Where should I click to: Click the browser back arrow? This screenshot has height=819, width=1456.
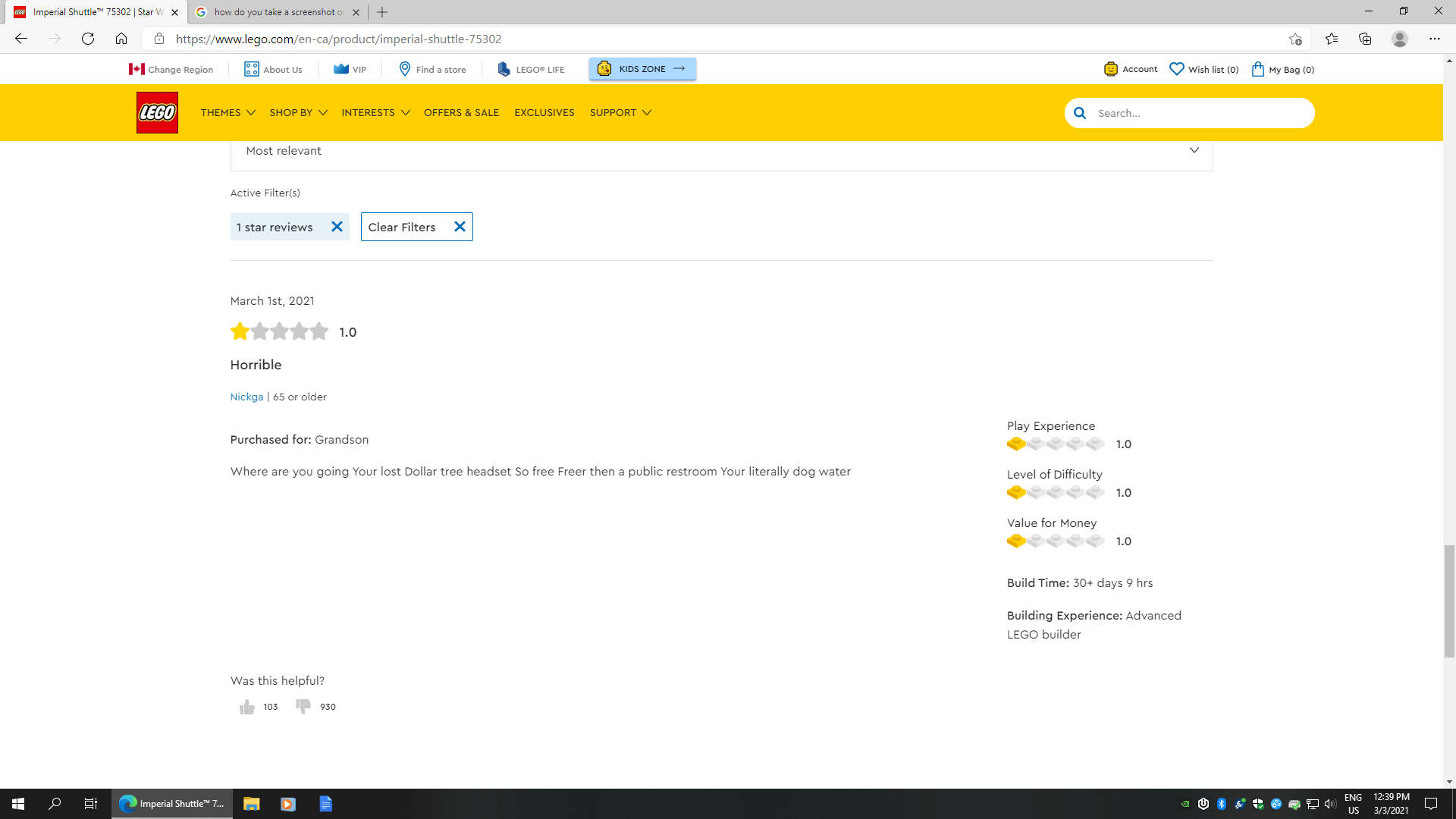[x=21, y=39]
